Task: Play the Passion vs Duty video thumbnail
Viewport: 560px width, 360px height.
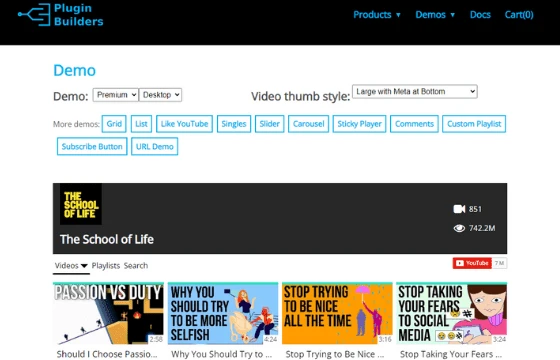Action: point(108,313)
